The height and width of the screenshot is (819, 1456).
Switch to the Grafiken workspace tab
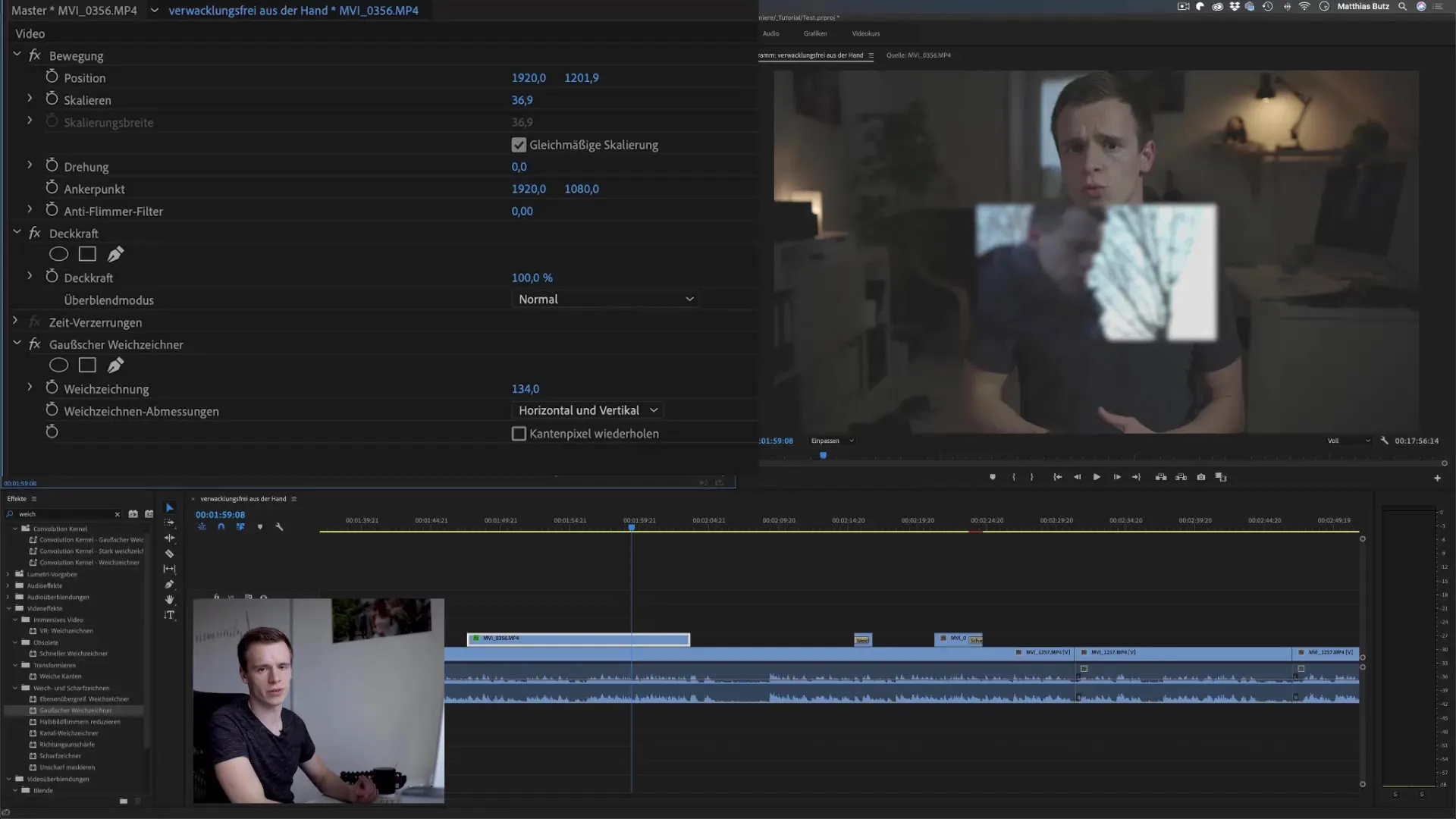pos(815,33)
